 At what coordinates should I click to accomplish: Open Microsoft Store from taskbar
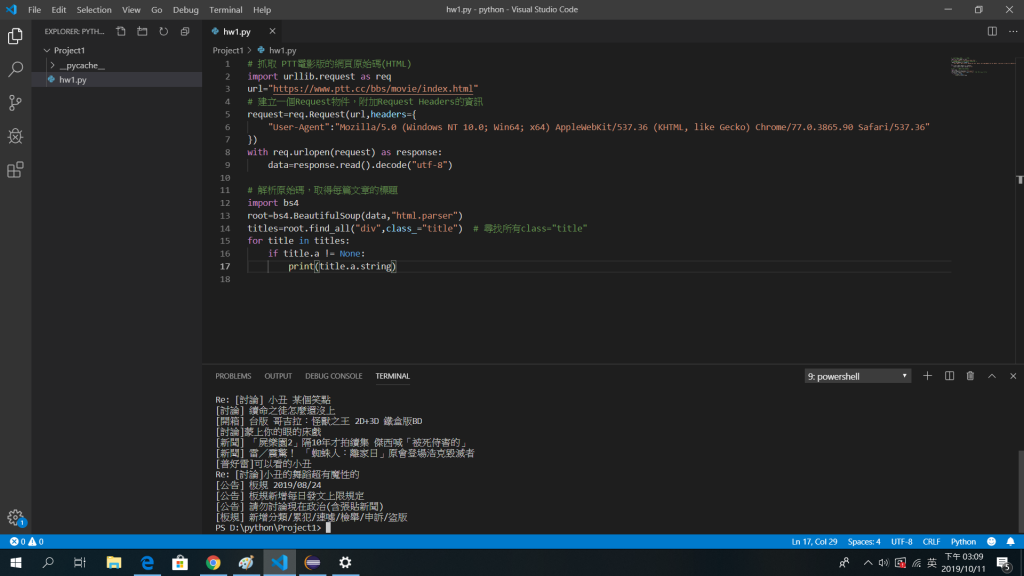(x=180, y=562)
